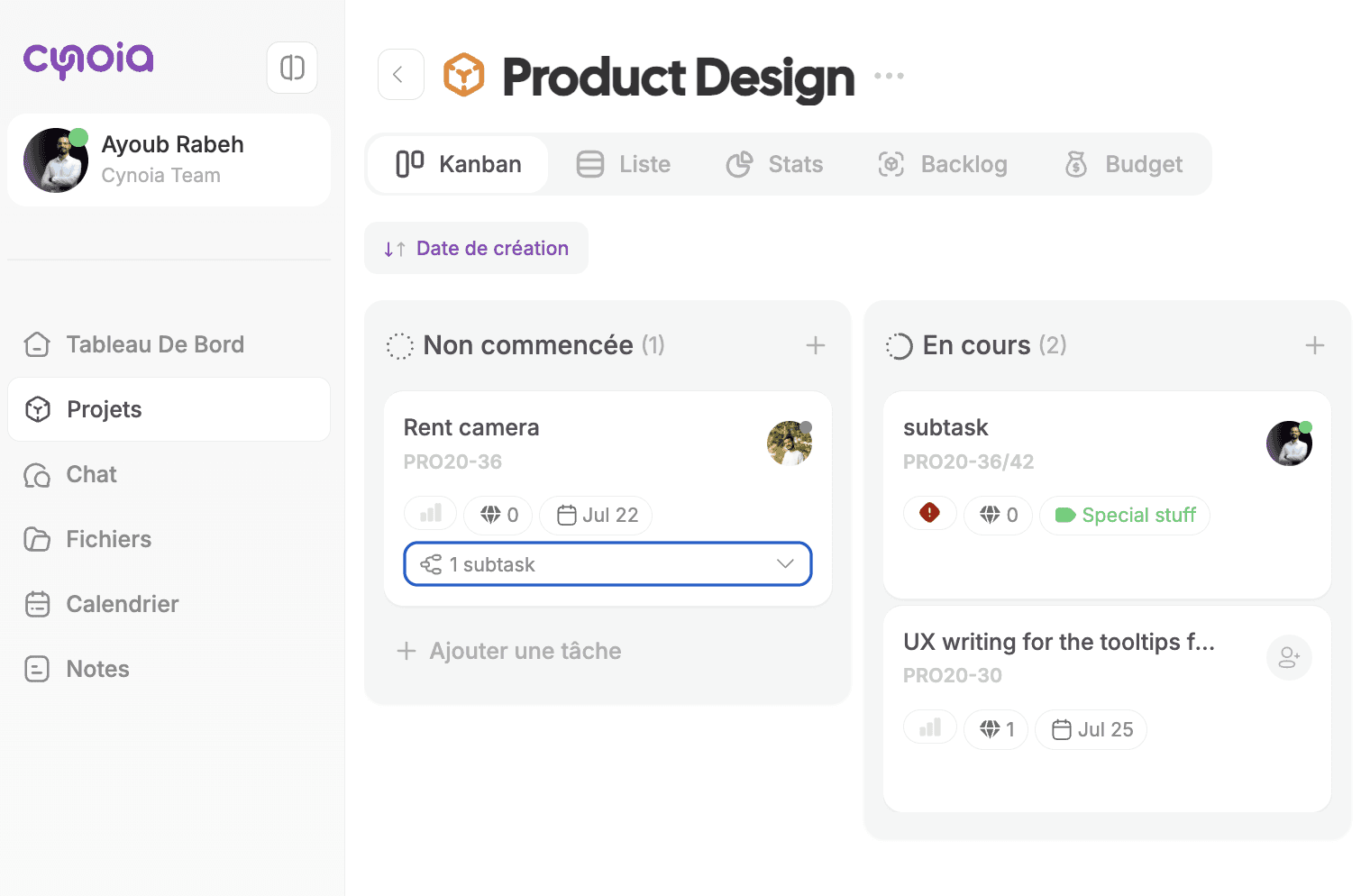This screenshot has width=1361, height=896.
Task: Open Ayoub Rabeh workspace switcher
Action: [169, 160]
